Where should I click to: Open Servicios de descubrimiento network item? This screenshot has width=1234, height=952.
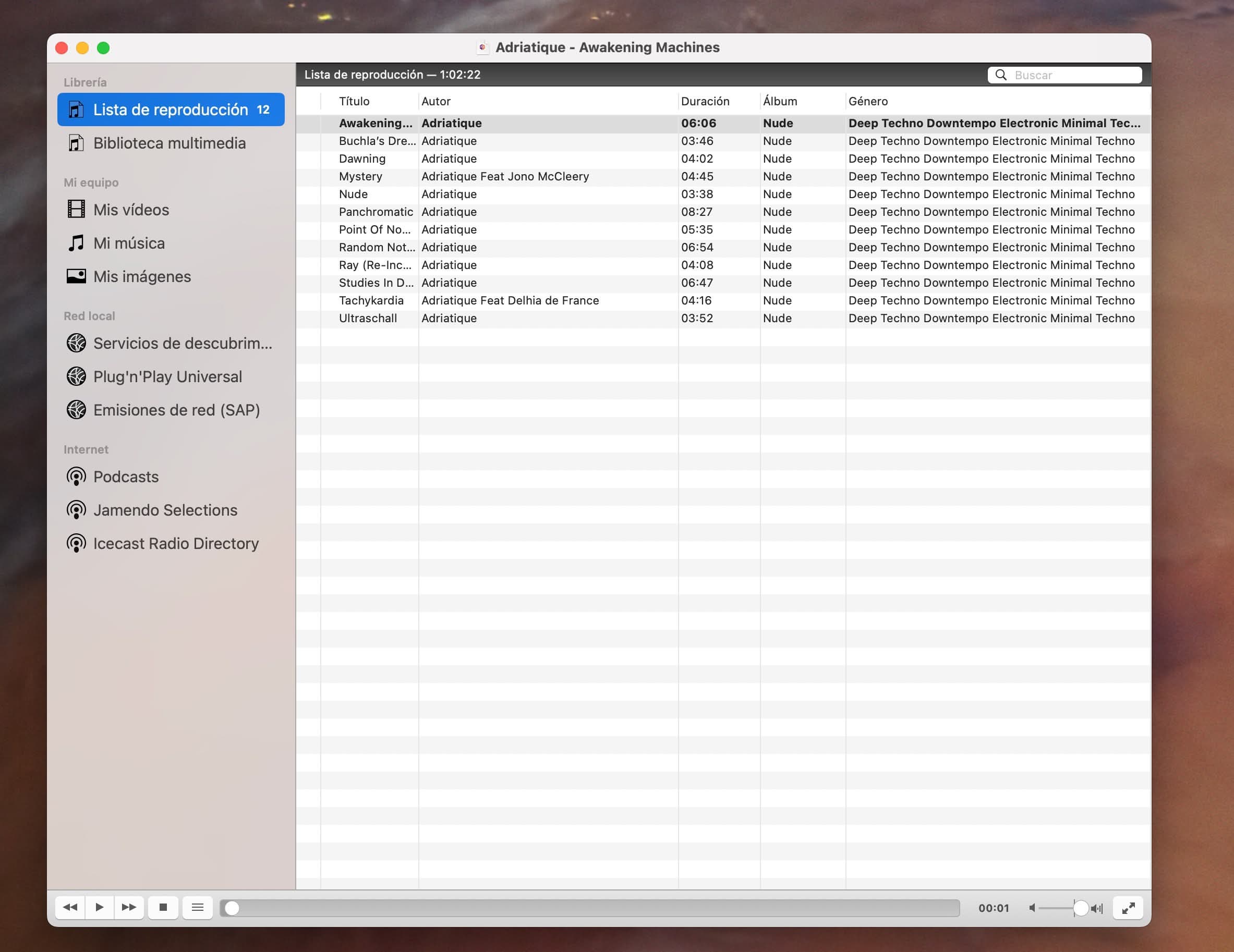(171, 343)
